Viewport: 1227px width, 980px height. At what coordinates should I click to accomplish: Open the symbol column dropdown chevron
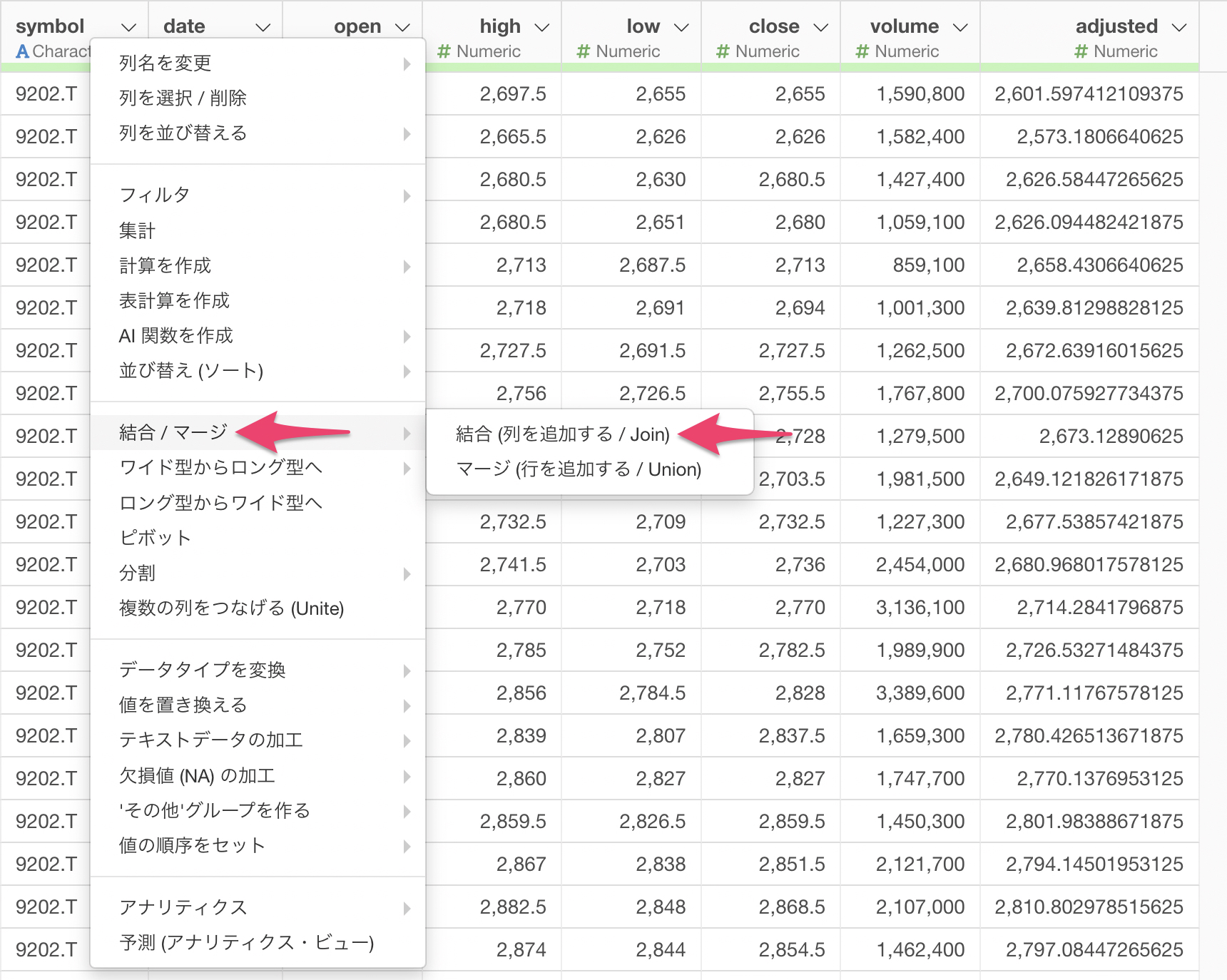pyautogui.click(x=128, y=28)
